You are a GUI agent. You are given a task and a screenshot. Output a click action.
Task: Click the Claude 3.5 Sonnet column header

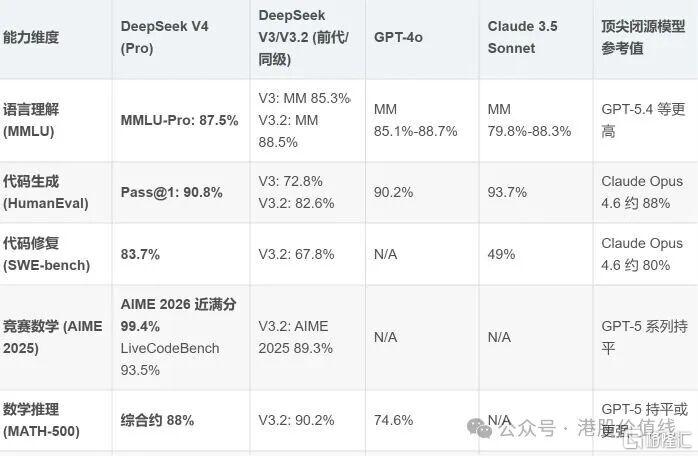click(x=522, y=37)
